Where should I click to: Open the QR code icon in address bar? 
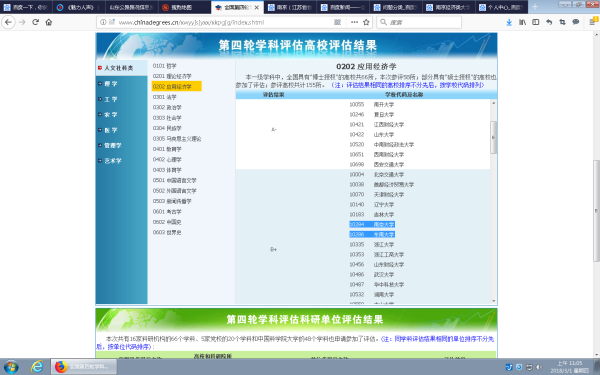pos(337,22)
